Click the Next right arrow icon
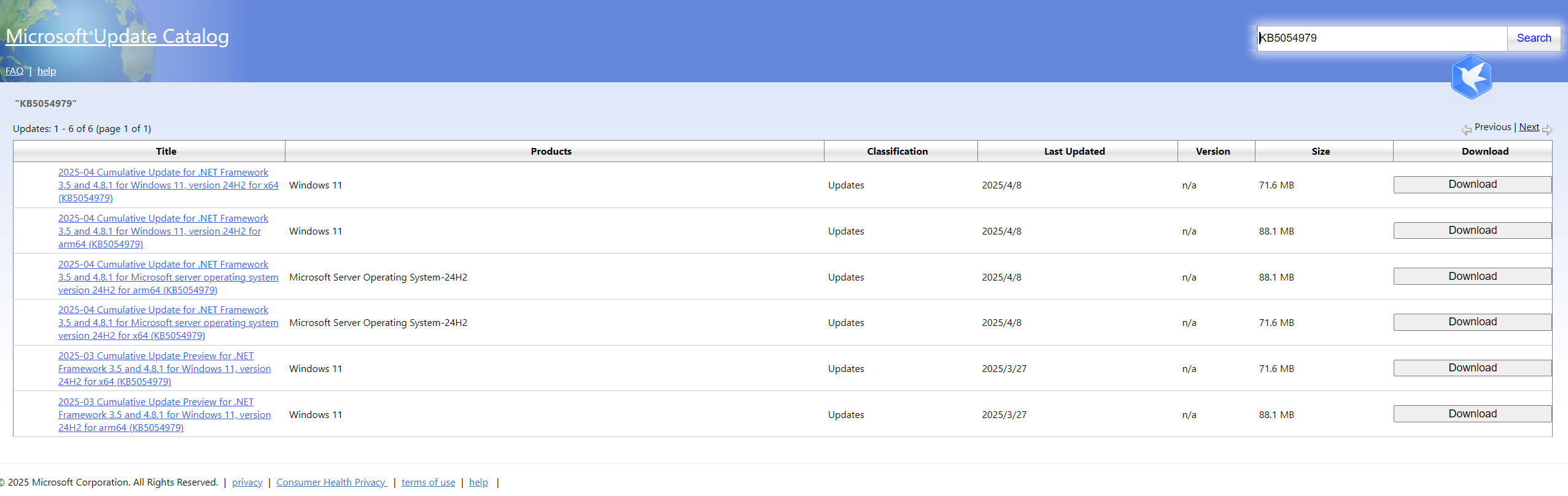Image resolution: width=1568 pixels, height=496 pixels. click(x=1547, y=130)
